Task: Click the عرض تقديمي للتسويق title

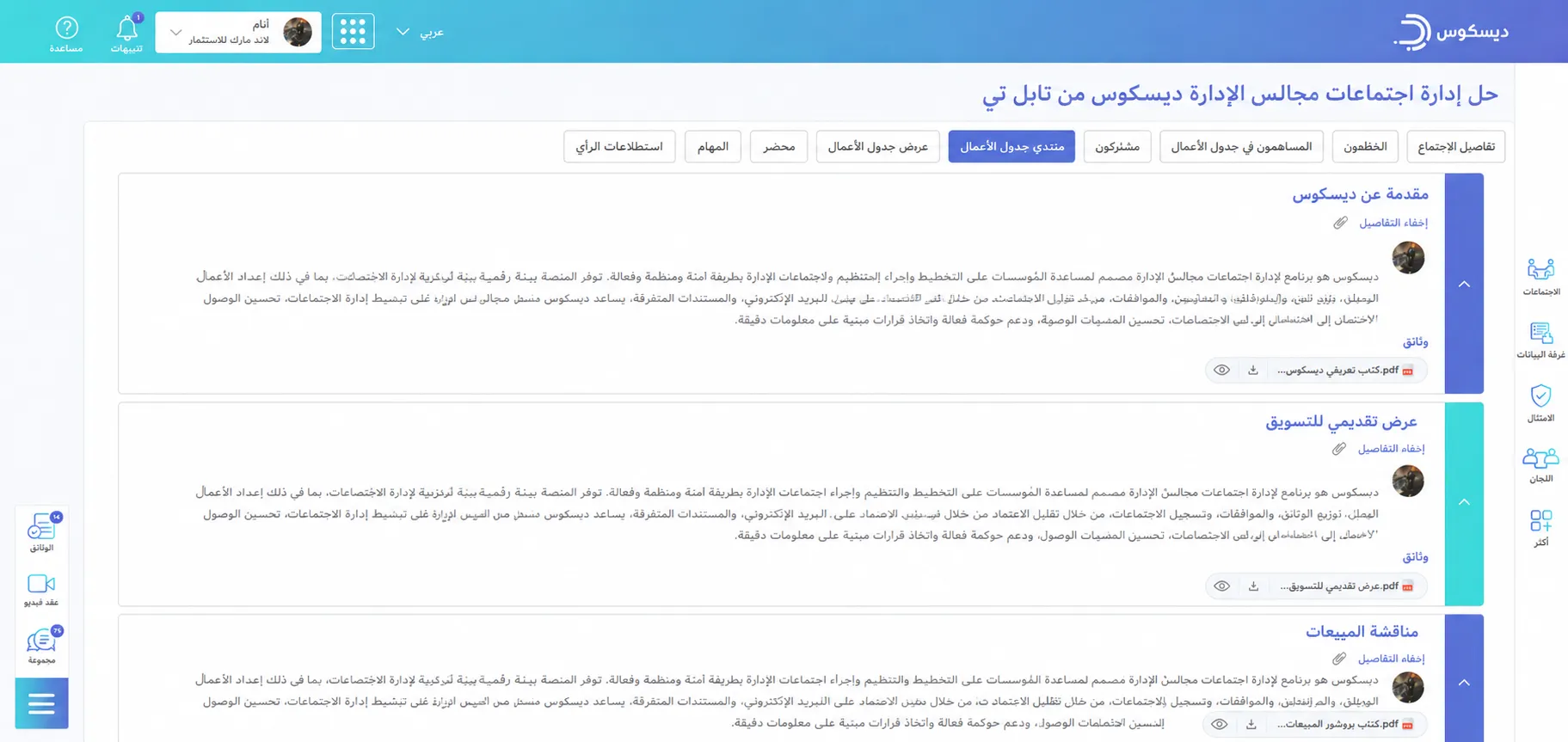Action: coord(1341,421)
